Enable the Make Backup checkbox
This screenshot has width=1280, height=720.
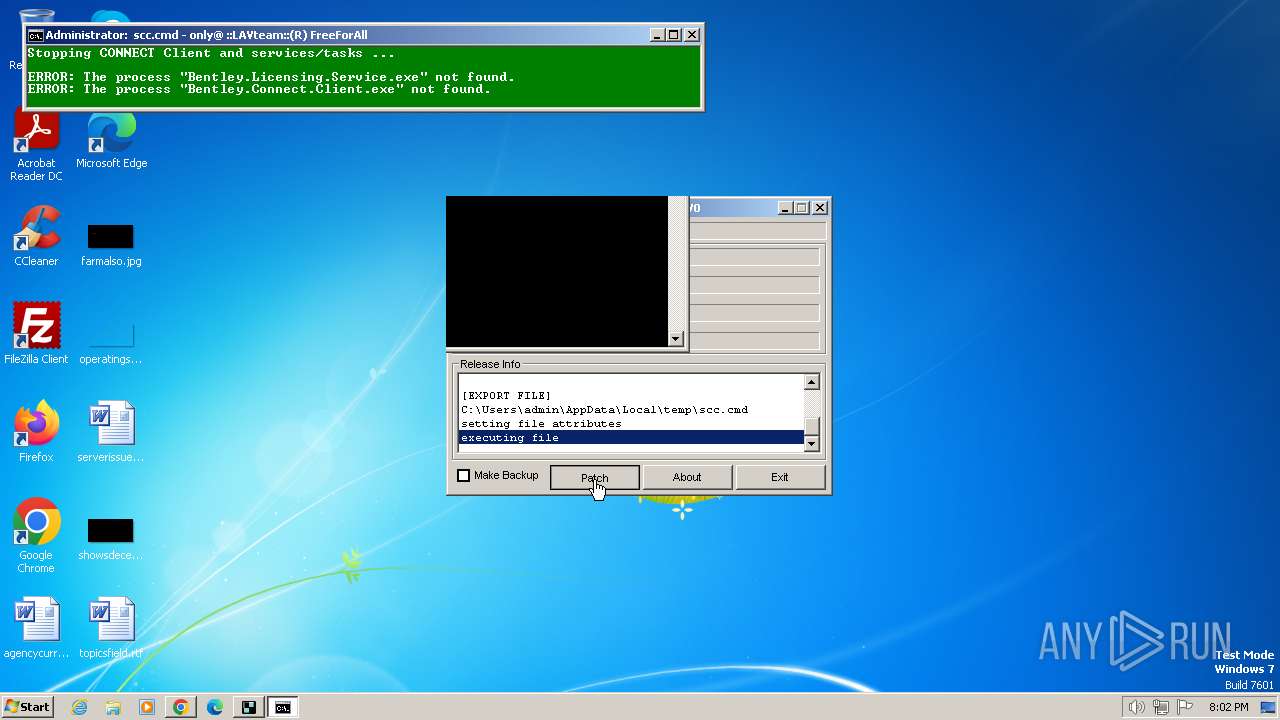click(x=464, y=476)
